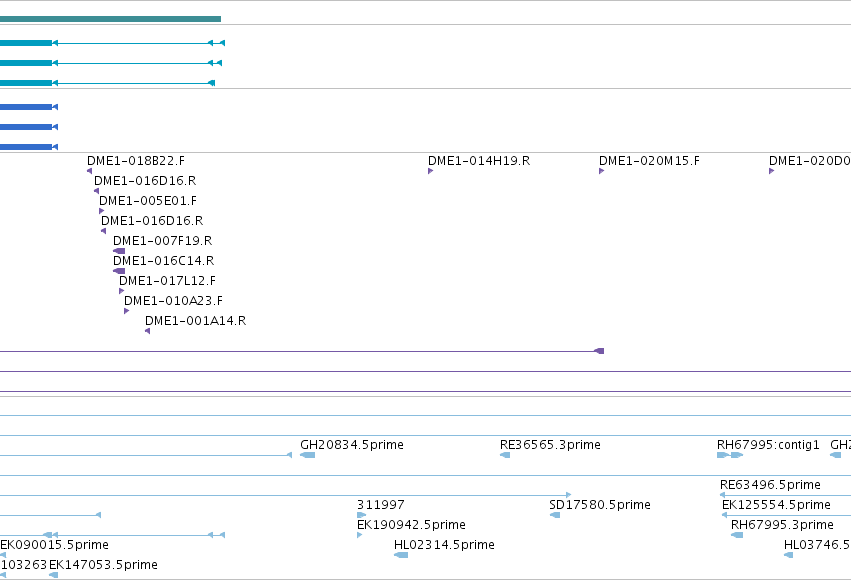The width and height of the screenshot is (851, 580).
Task: Select the 311997 feature label
Action: pos(380,505)
